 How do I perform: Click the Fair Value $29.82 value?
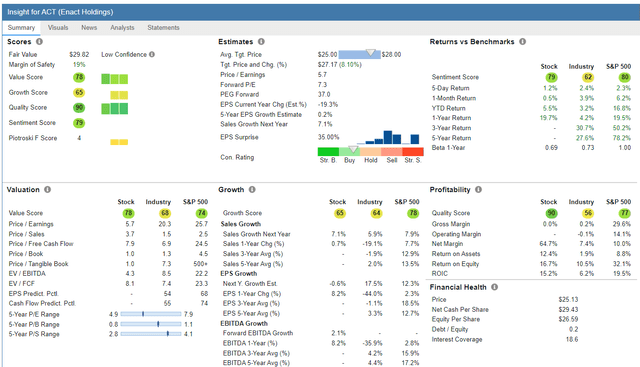point(79,54)
